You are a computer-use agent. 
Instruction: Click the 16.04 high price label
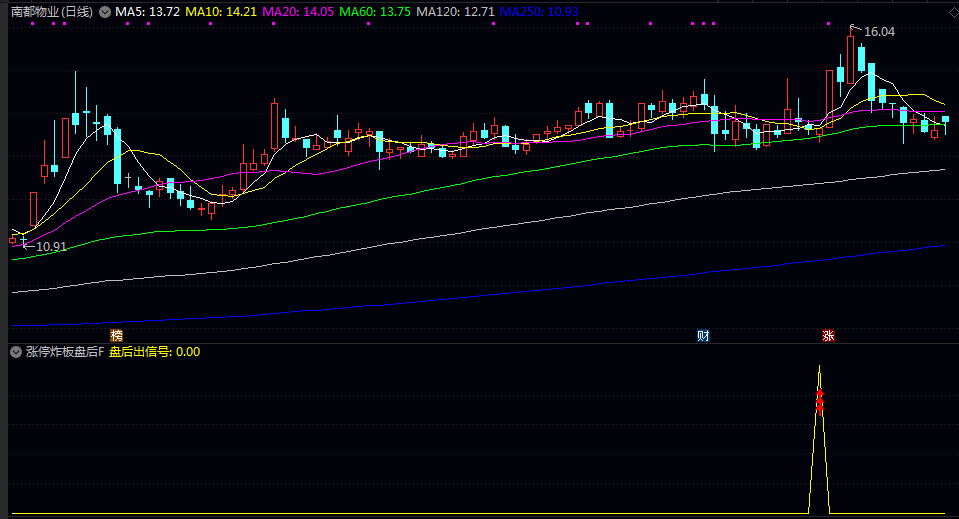point(879,32)
